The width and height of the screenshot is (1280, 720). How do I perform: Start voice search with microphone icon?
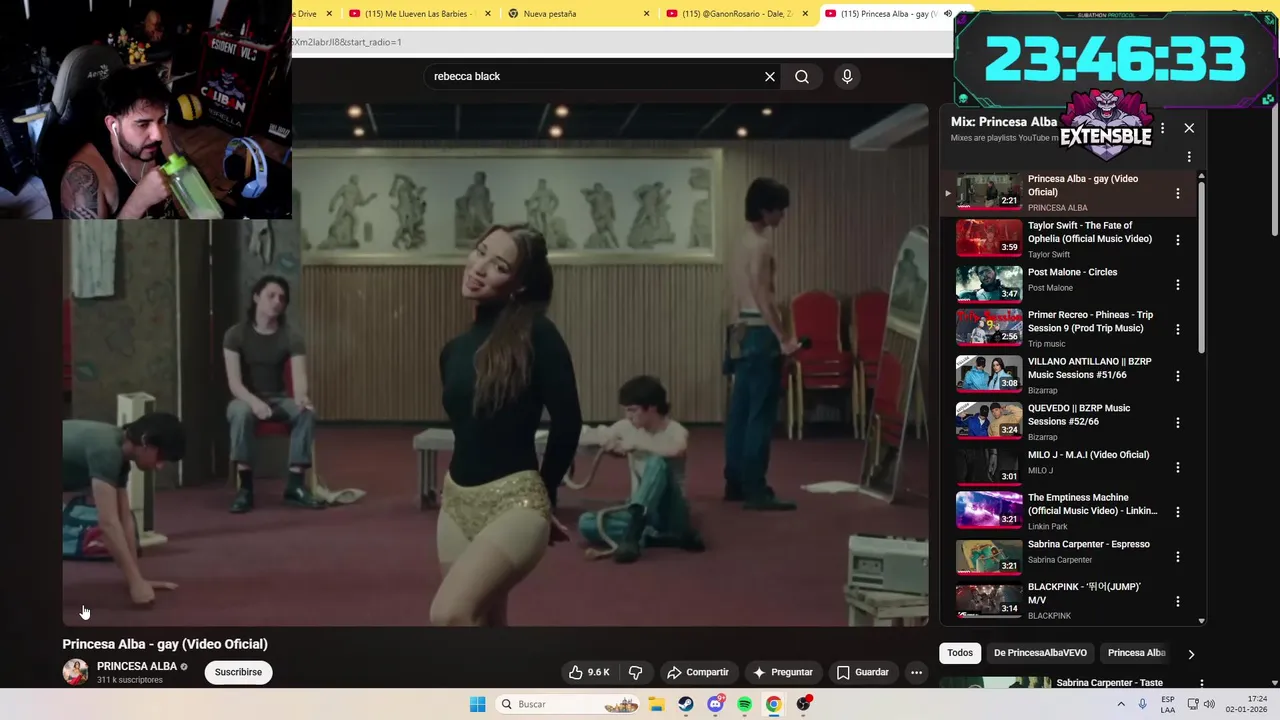tap(847, 76)
